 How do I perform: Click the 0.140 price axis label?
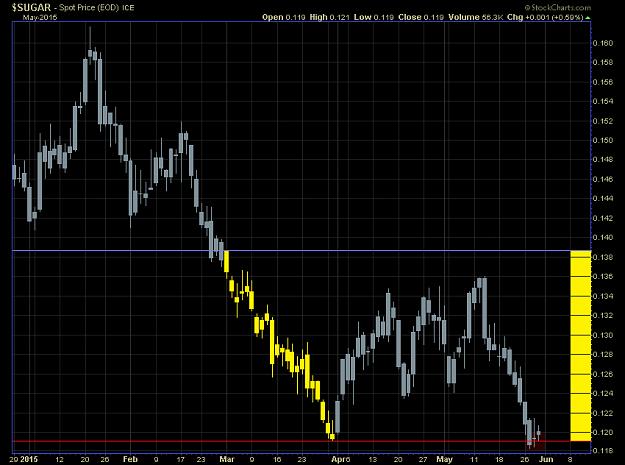pos(602,237)
